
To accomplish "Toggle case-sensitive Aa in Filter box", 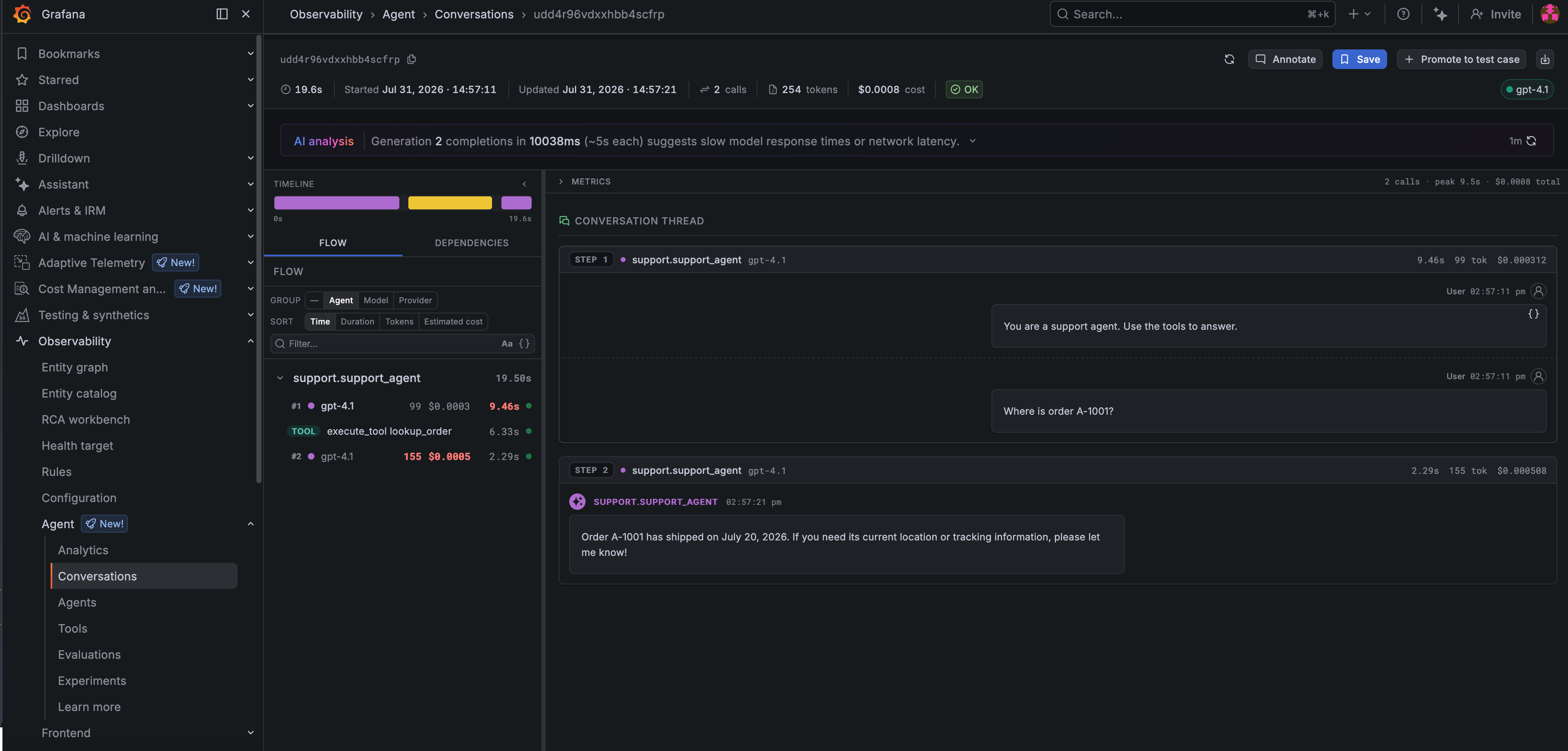I will (x=506, y=344).
